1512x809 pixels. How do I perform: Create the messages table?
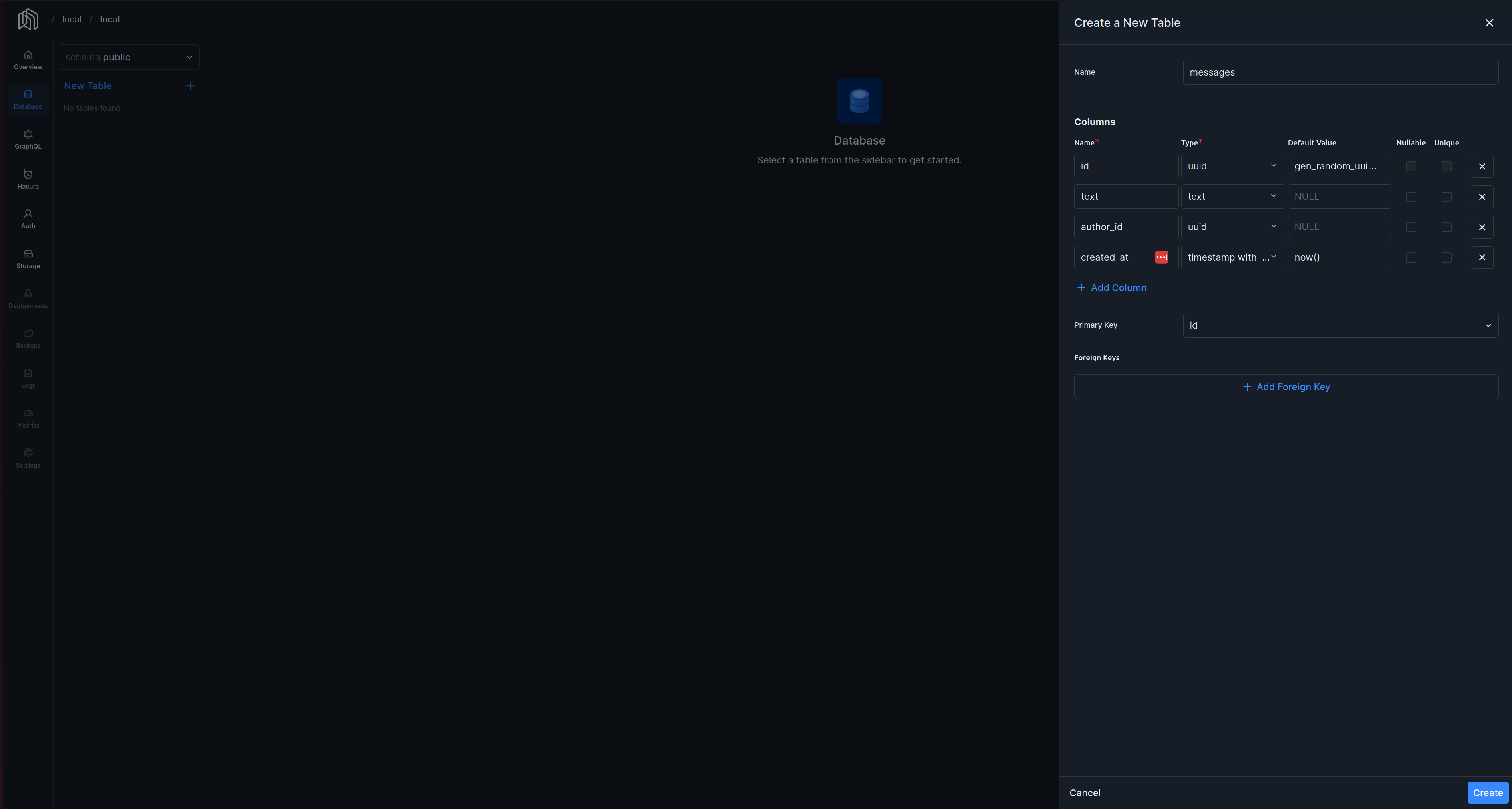pos(1487,793)
